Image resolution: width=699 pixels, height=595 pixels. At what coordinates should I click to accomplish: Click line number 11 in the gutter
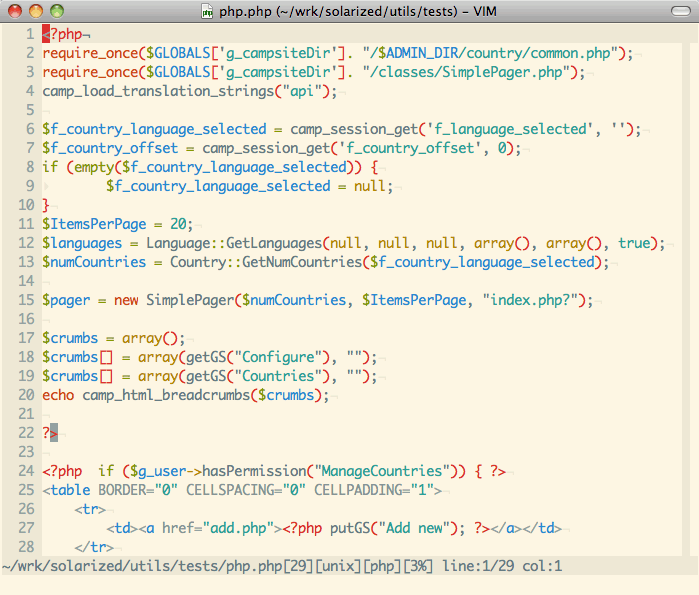26,224
